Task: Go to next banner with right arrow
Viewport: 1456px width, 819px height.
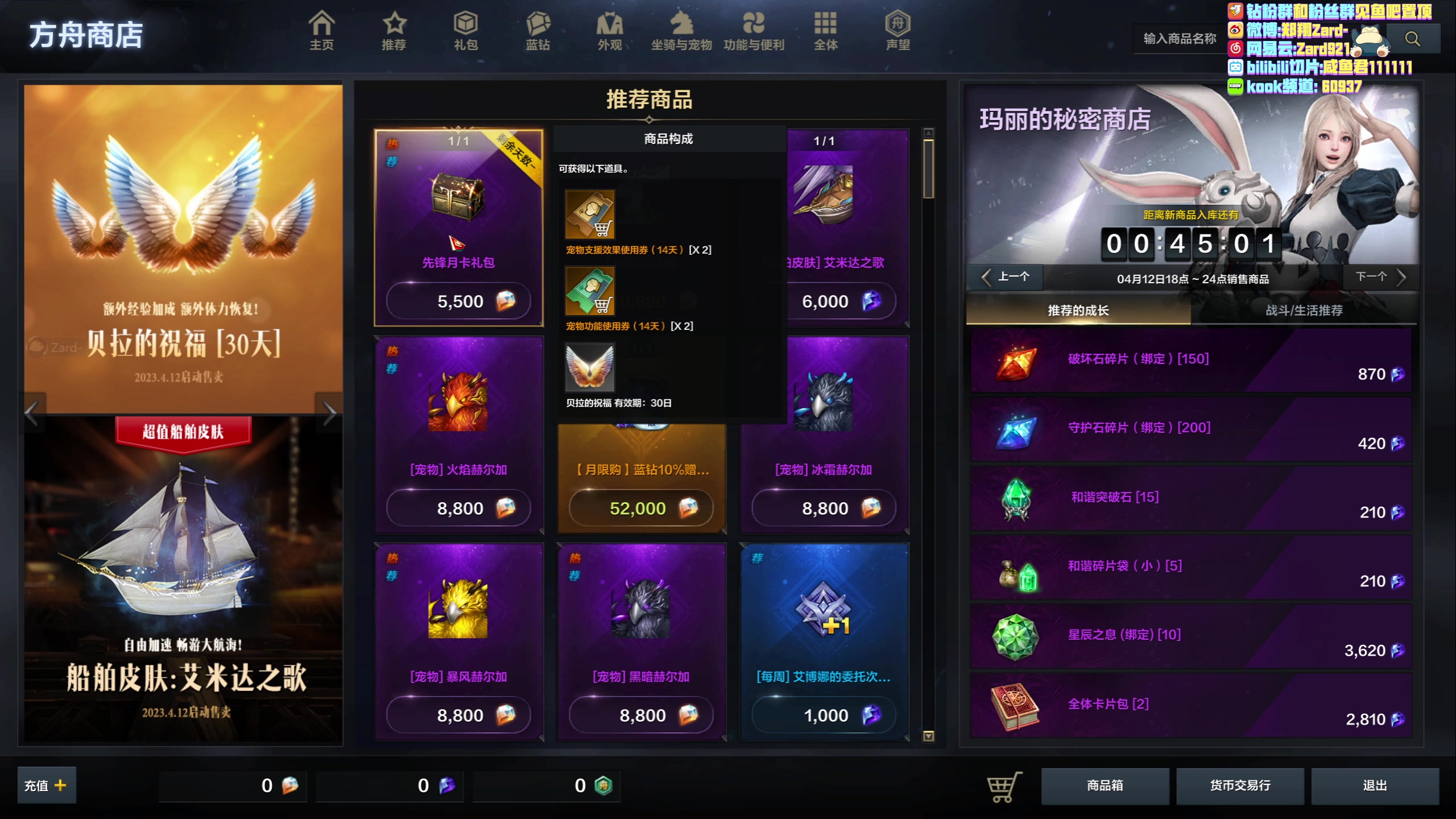Action: 329,413
